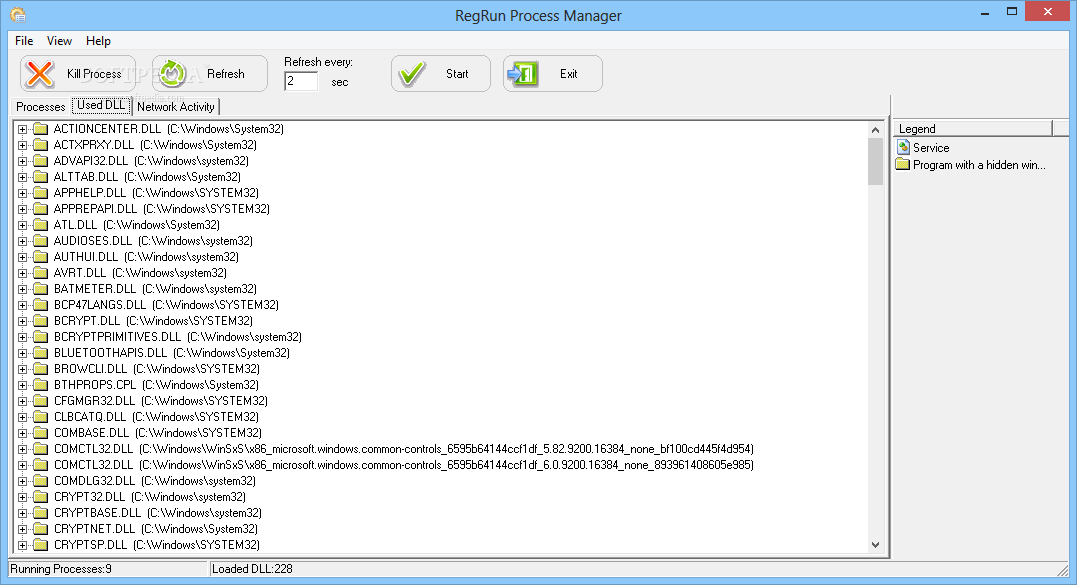Image resolution: width=1077 pixels, height=585 pixels.
Task: Click the green checkmark Start icon
Action: tap(412, 73)
